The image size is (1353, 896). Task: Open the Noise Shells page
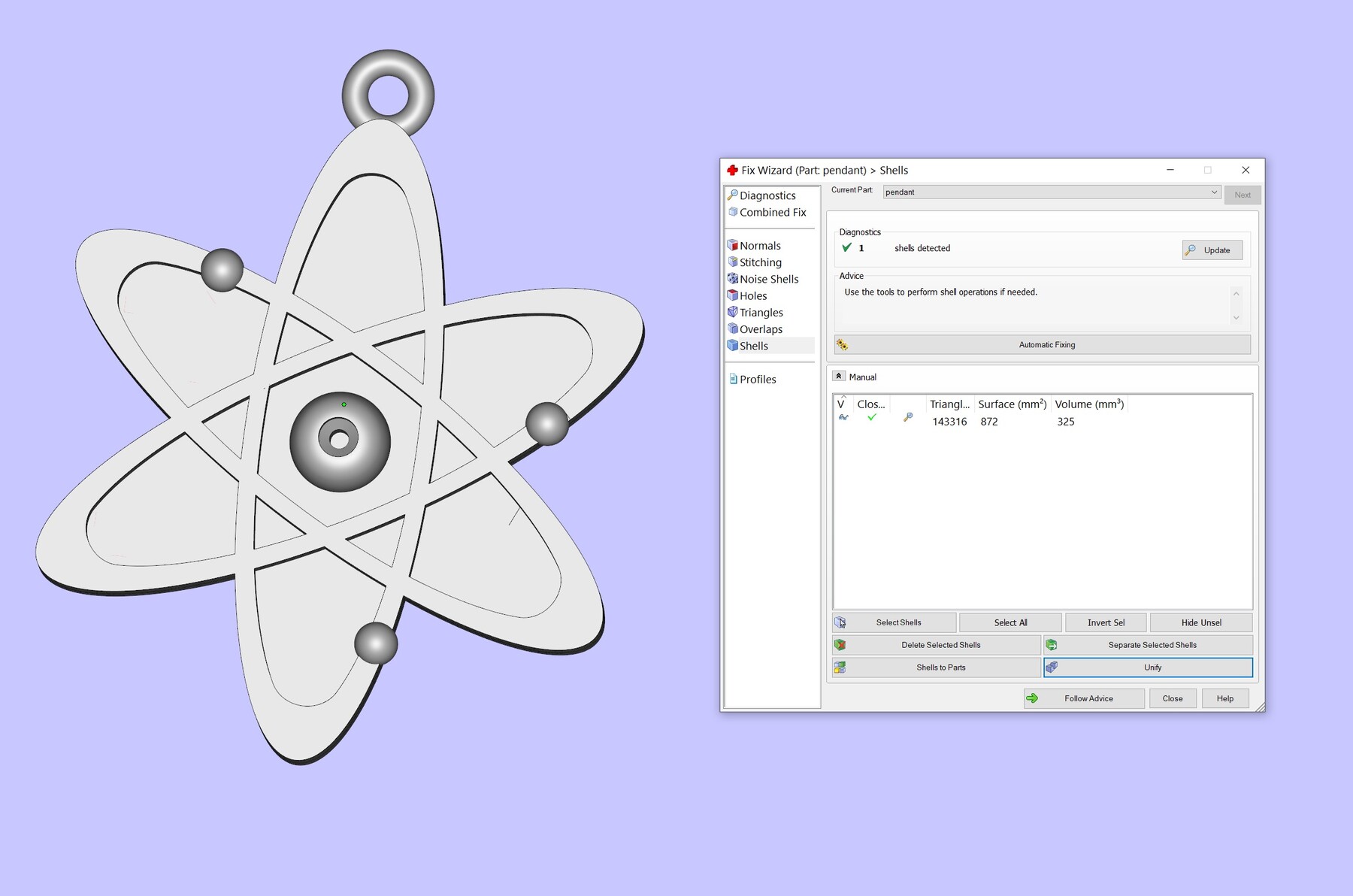click(x=770, y=279)
